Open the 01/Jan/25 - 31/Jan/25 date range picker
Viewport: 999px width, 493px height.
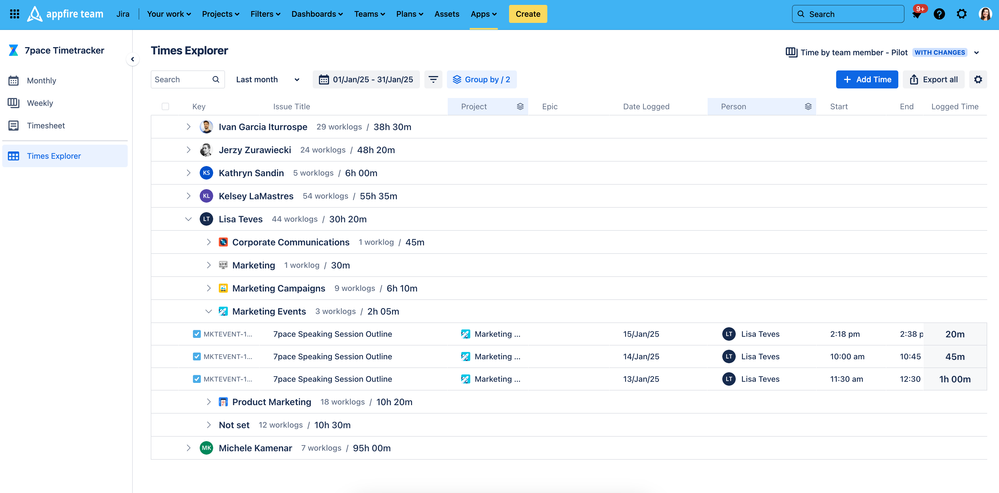click(366, 80)
